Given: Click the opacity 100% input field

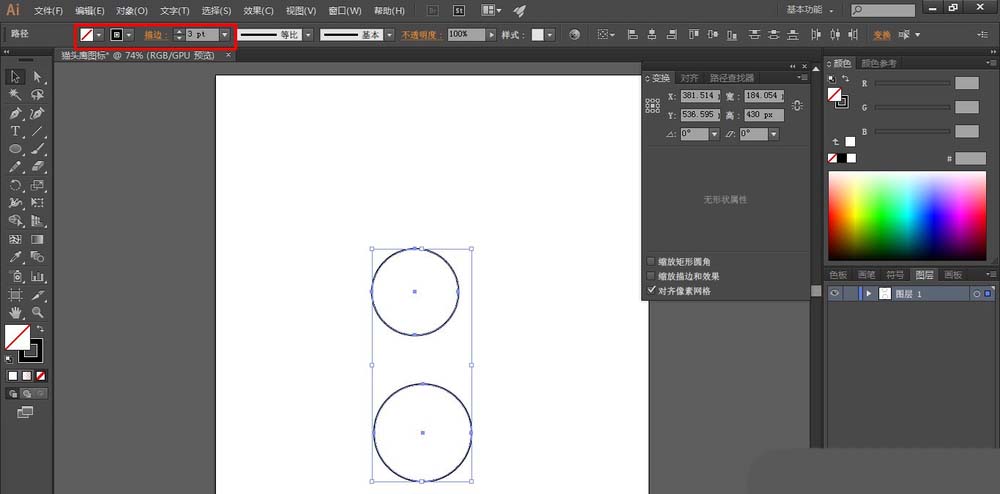Looking at the screenshot, I should [x=466, y=35].
